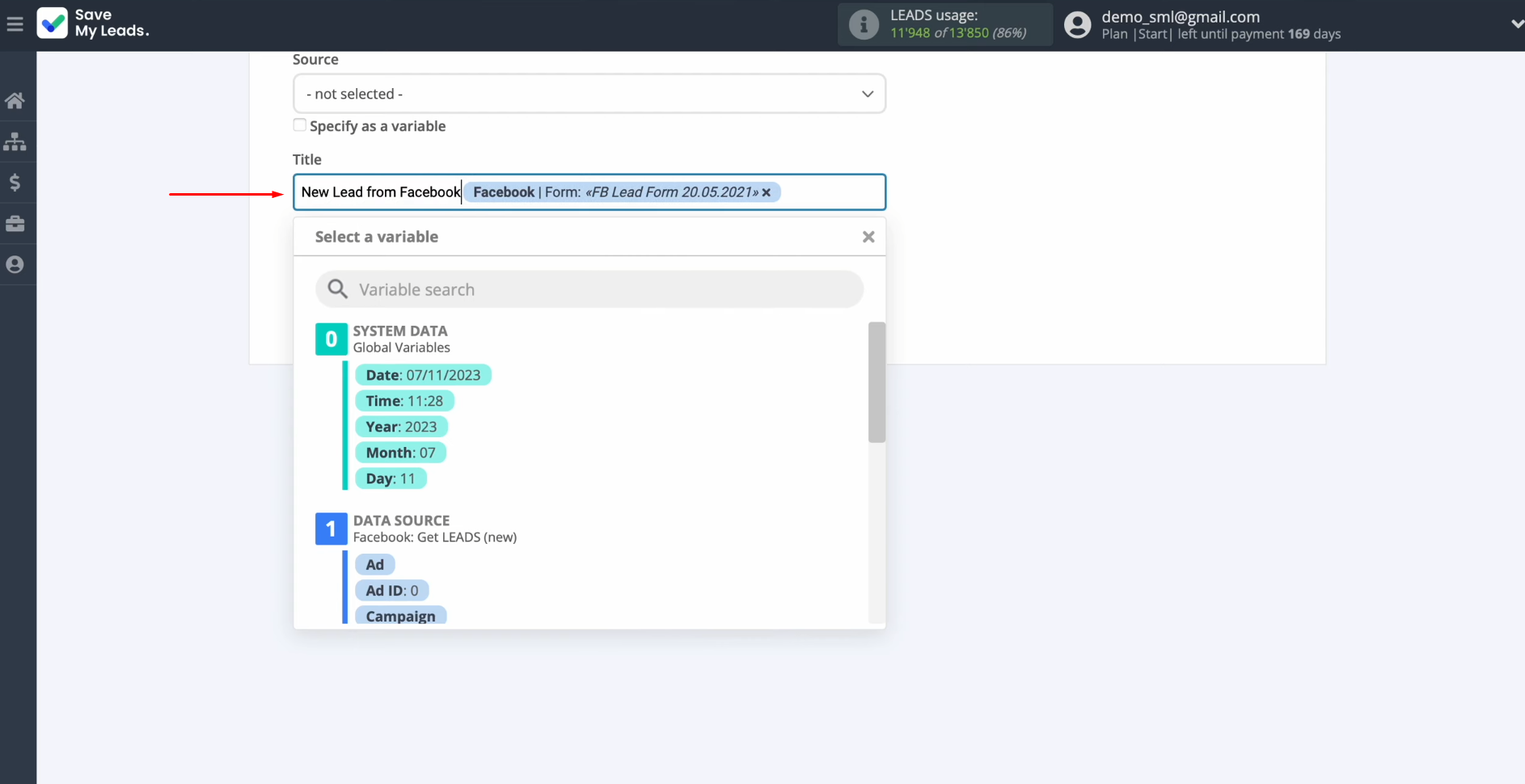Click the Variable search field
The height and width of the screenshot is (784, 1525).
(x=589, y=289)
